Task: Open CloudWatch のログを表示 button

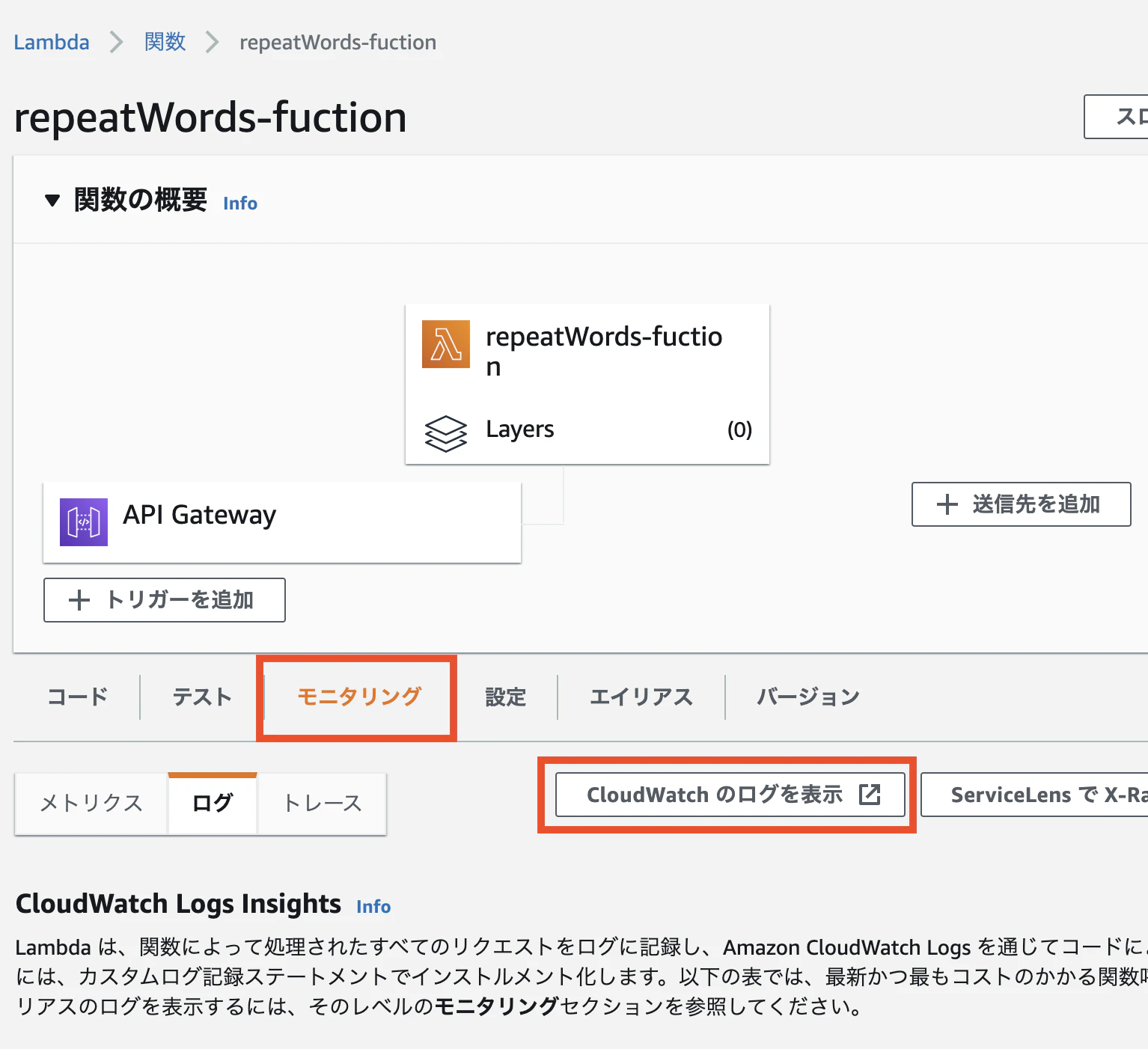Action: pyautogui.click(x=730, y=795)
